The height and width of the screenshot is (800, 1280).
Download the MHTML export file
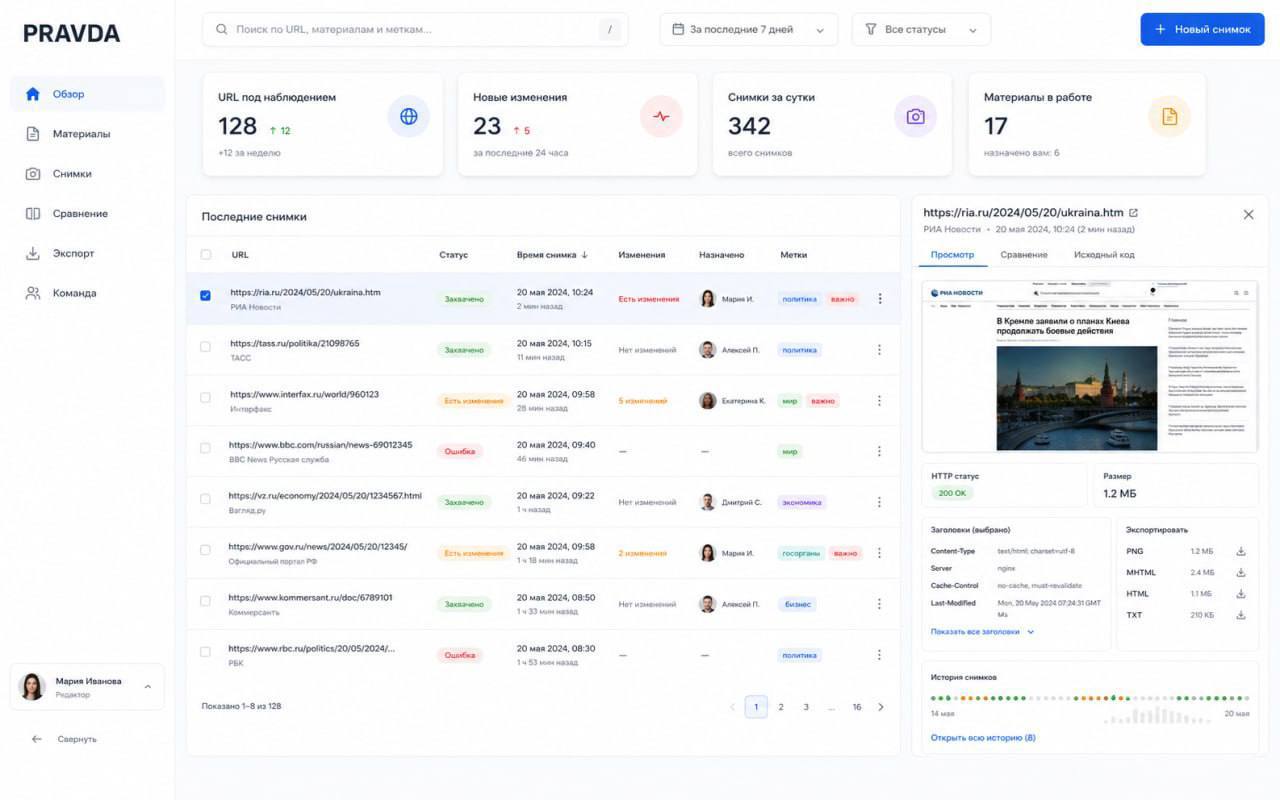1241,572
